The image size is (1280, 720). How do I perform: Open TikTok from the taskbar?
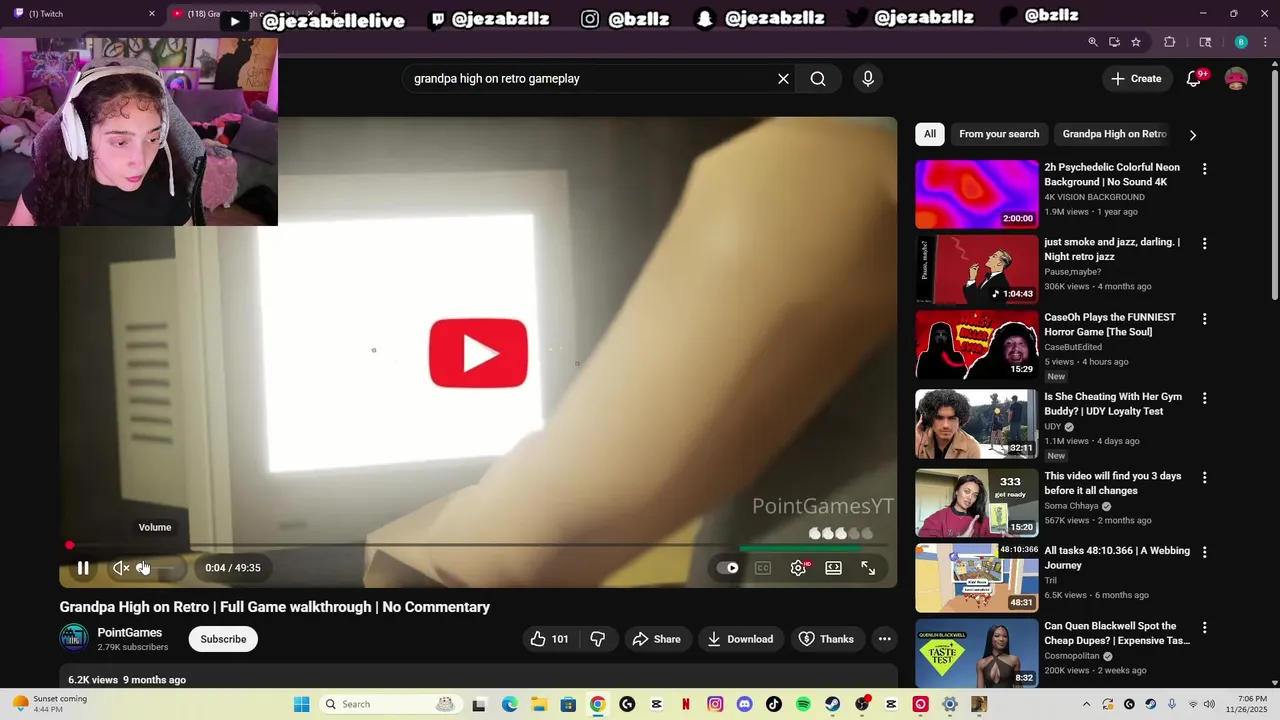pyautogui.click(x=774, y=704)
